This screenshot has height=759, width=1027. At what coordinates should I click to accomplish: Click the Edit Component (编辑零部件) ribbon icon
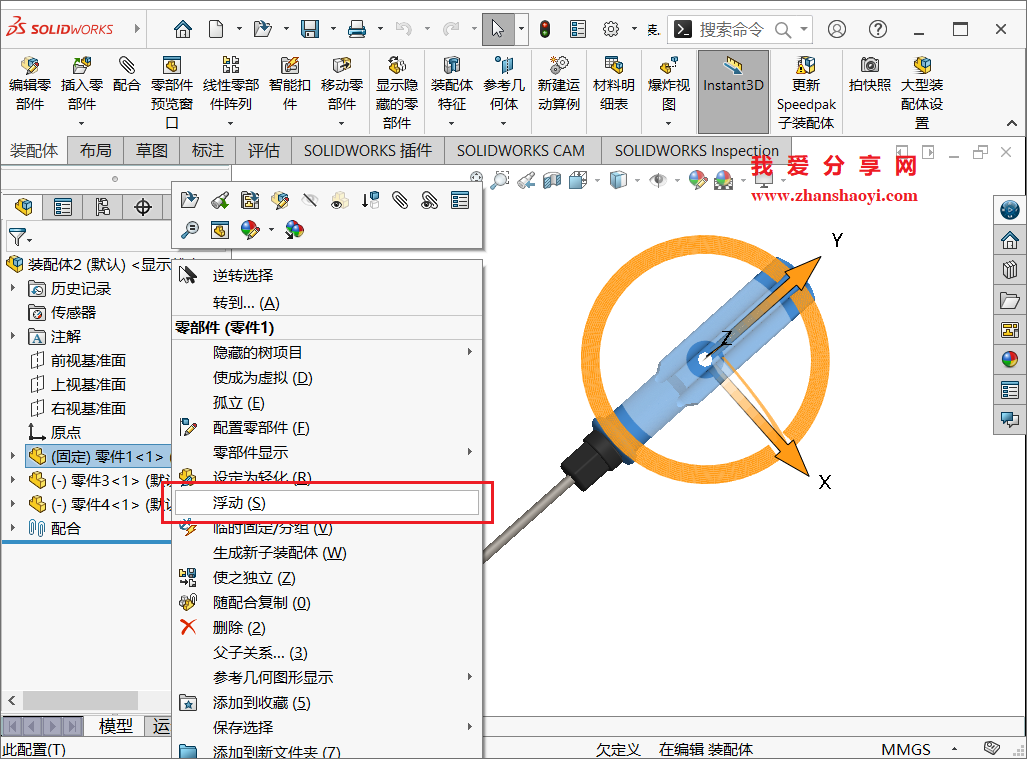click(x=29, y=65)
